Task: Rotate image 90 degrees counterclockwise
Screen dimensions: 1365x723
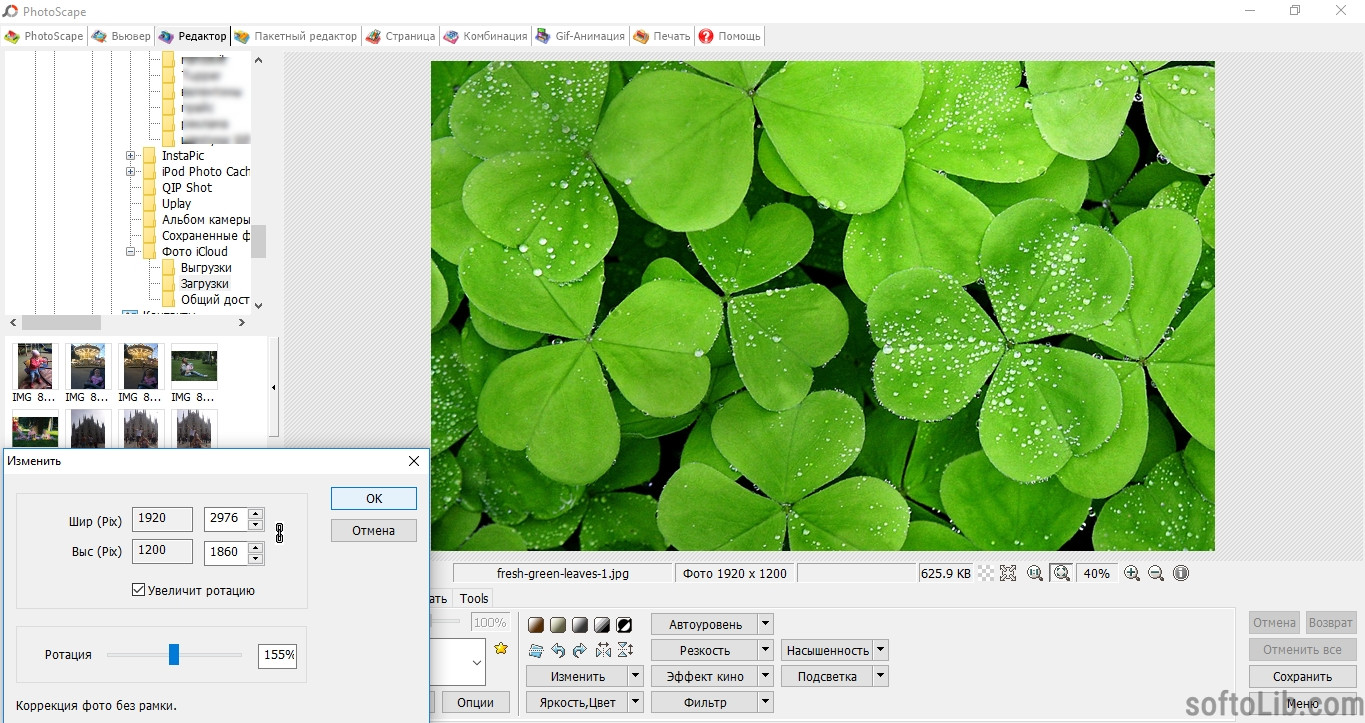Action: (x=558, y=650)
